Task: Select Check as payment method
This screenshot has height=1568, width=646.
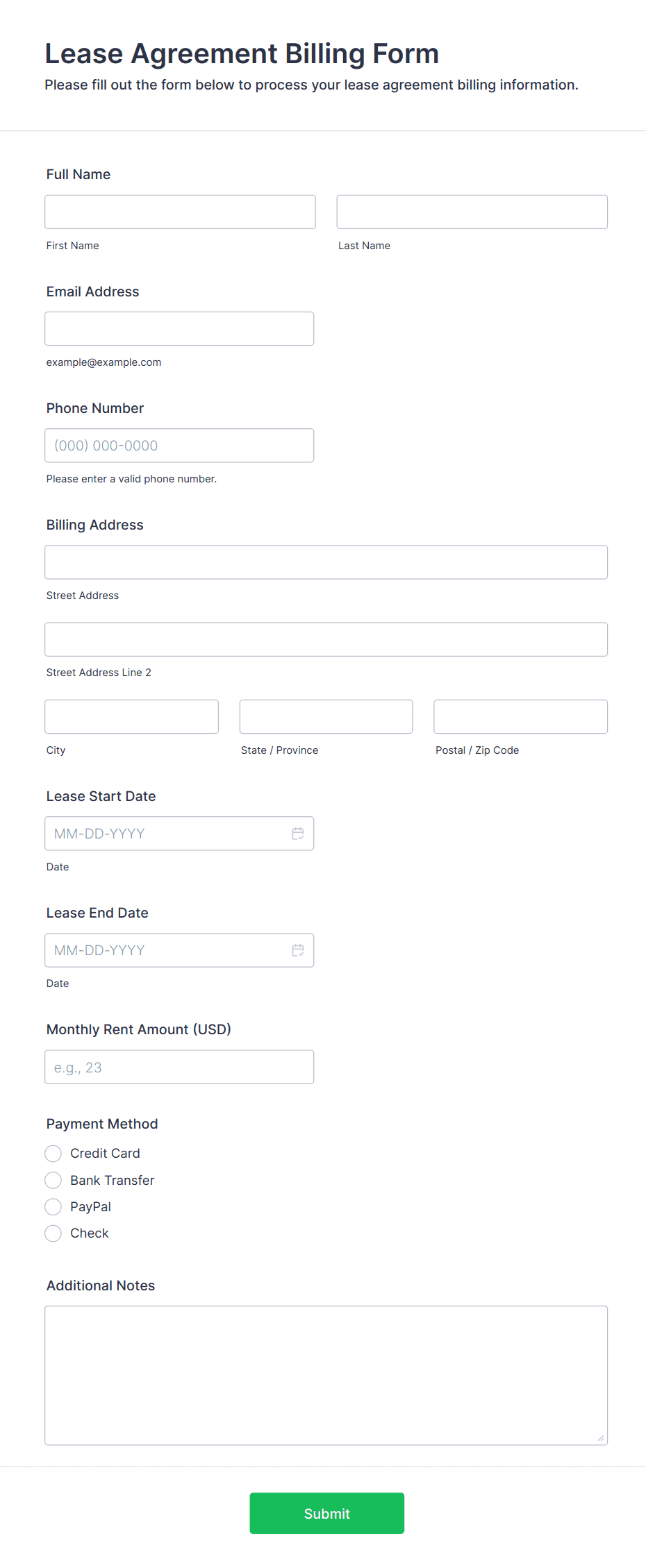Action: click(53, 1233)
